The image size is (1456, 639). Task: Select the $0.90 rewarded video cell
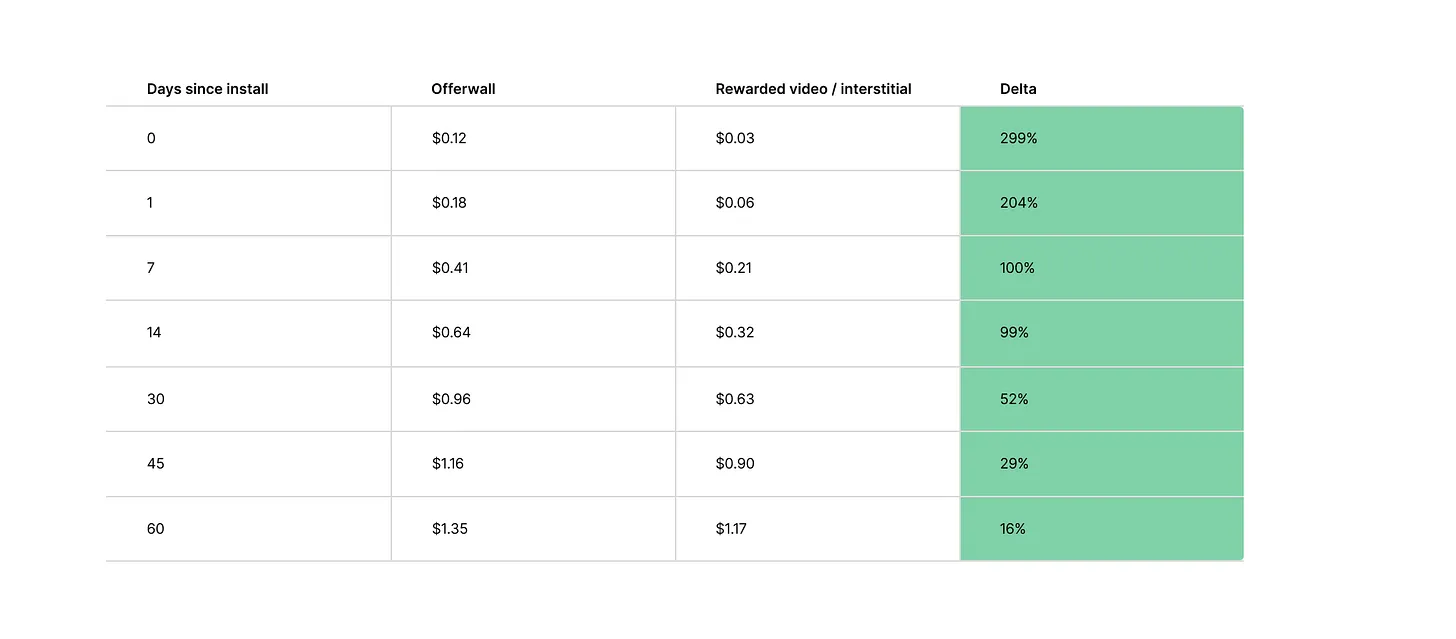735,464
